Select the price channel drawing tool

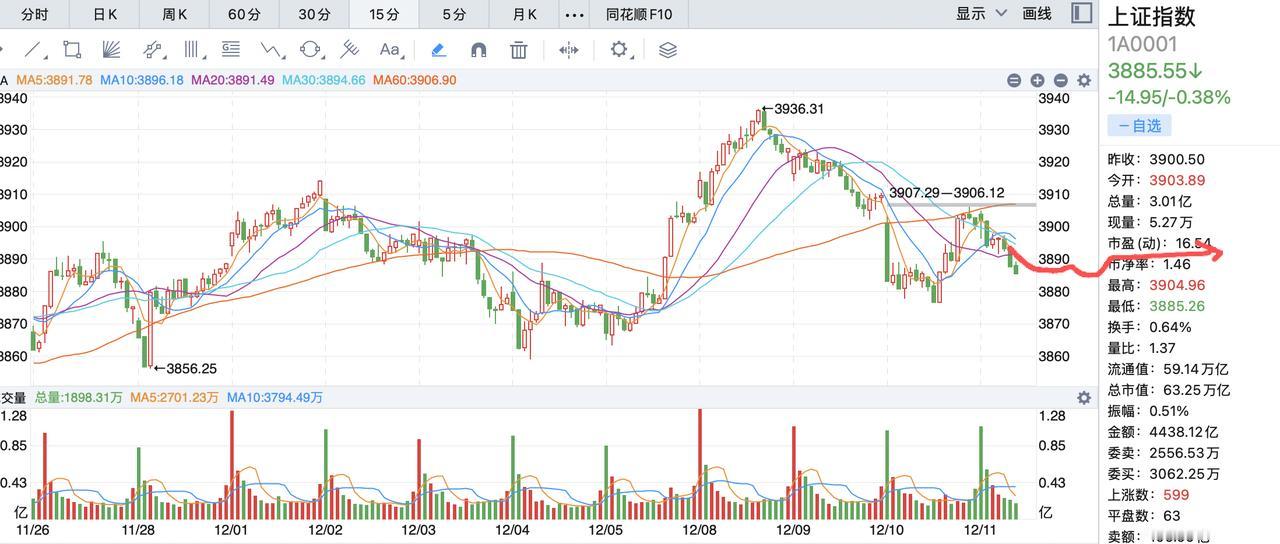click(x=152, y=49)
